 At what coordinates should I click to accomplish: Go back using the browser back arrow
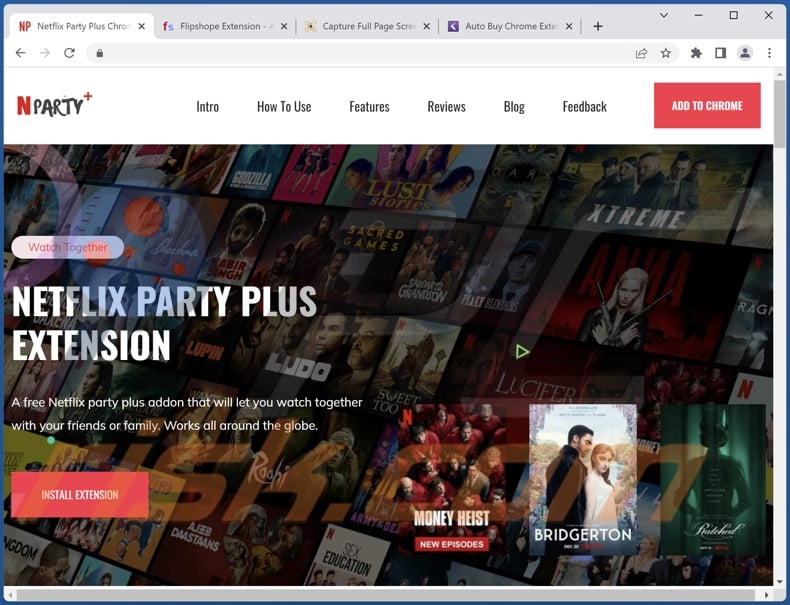tap(20, 53)
